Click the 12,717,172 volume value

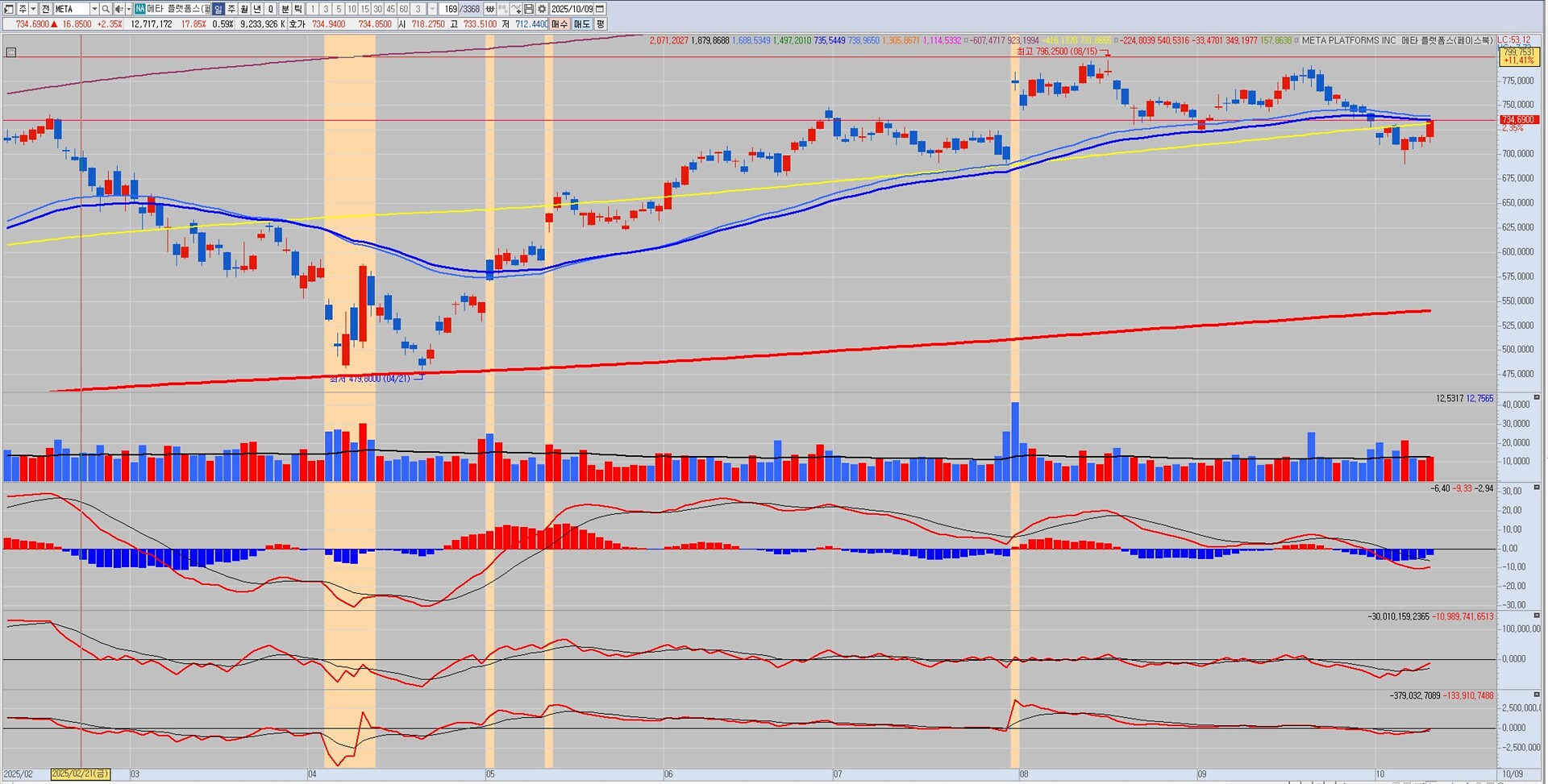pos(152,24)
